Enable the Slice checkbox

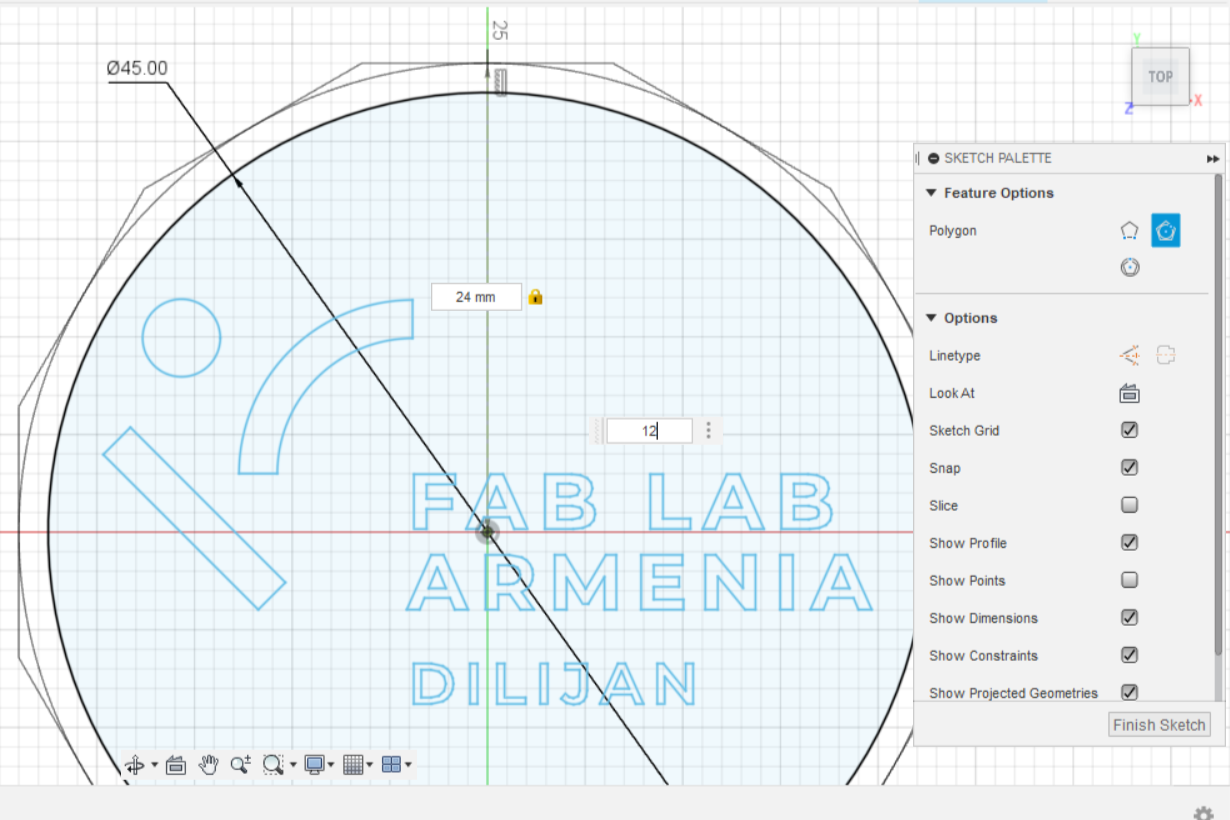pyautogui.click(x=1129, y=504)
